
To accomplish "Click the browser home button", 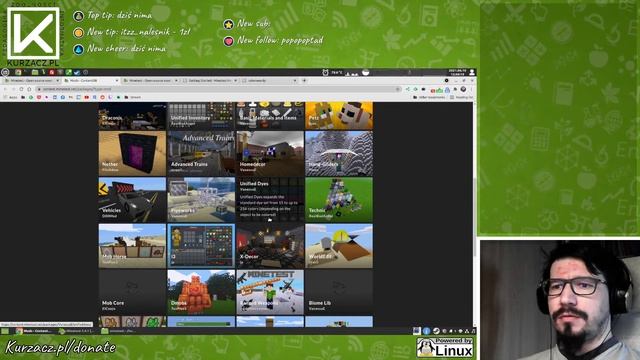I will 29,89.
